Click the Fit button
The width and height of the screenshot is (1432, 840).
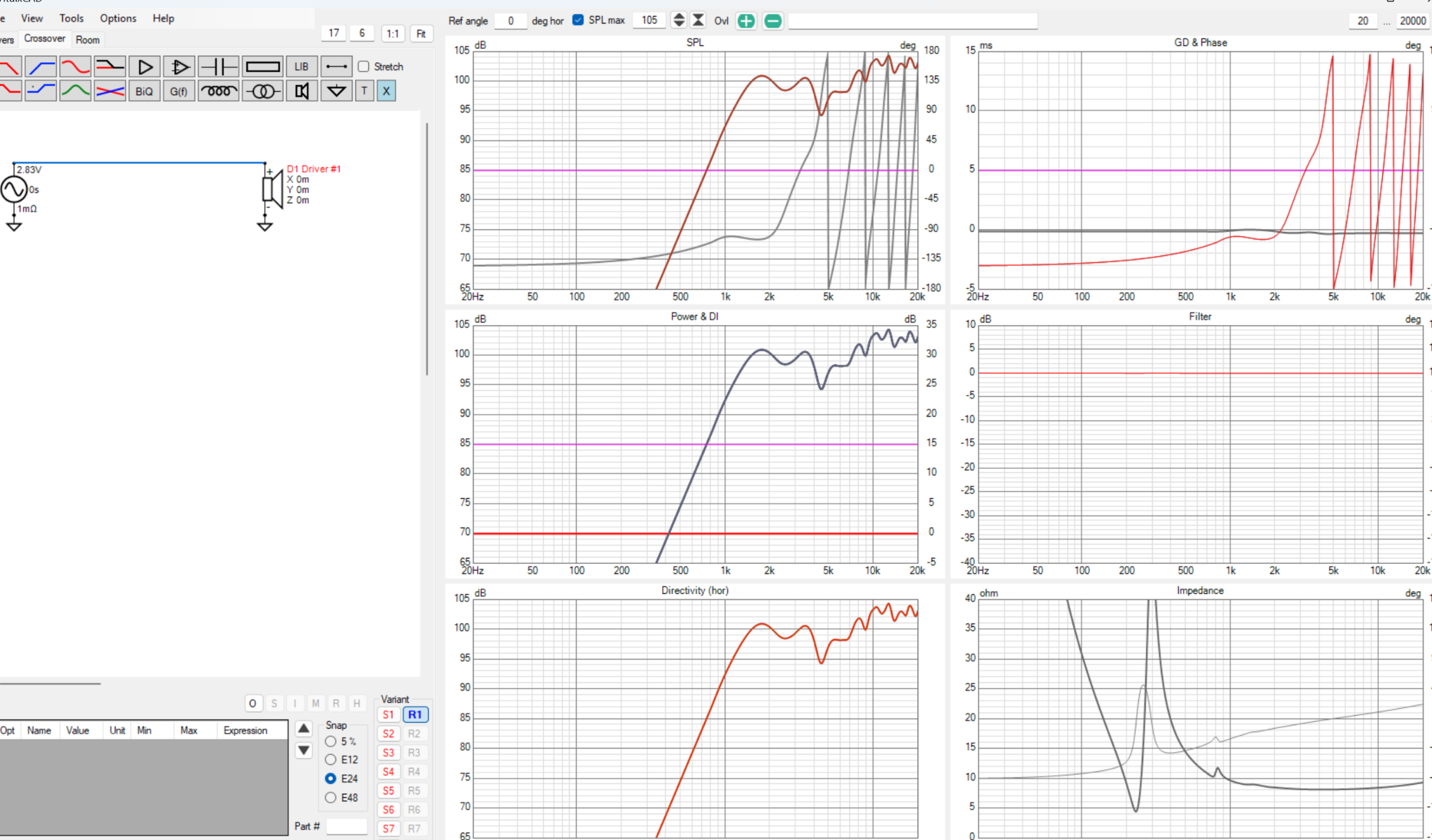click(x=421, y=34)
